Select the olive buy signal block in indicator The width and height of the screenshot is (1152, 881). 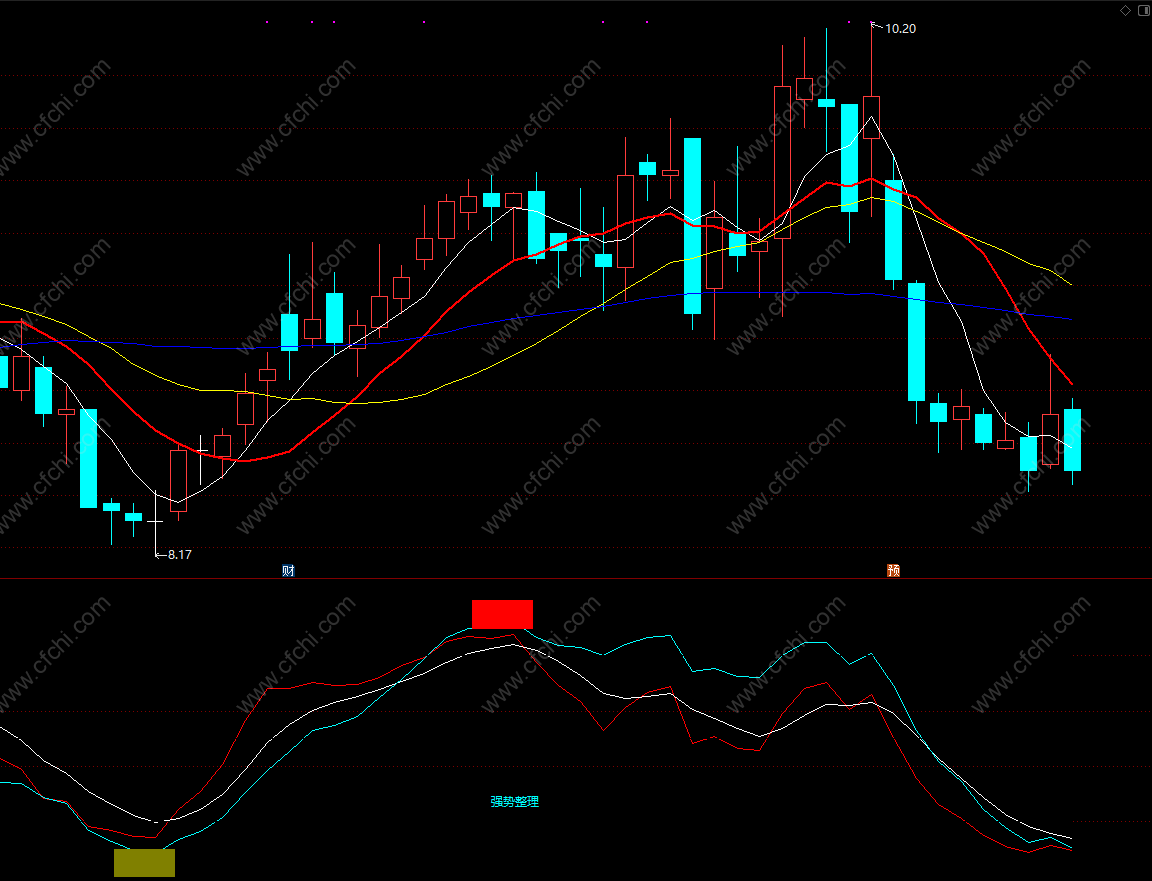pyautogui.click(x=145, y=863)
